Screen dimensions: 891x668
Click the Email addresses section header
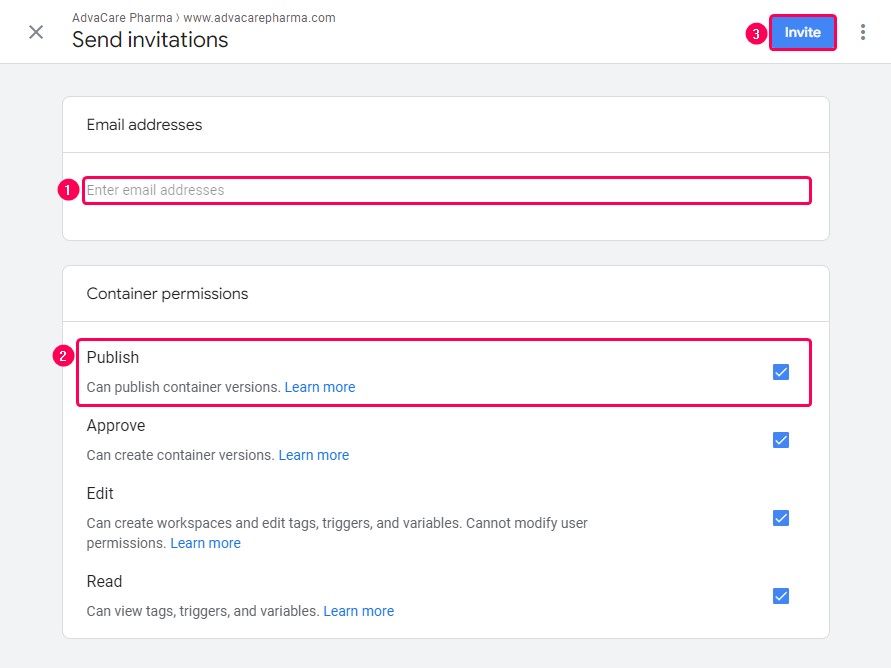click(x=144, y=125)
